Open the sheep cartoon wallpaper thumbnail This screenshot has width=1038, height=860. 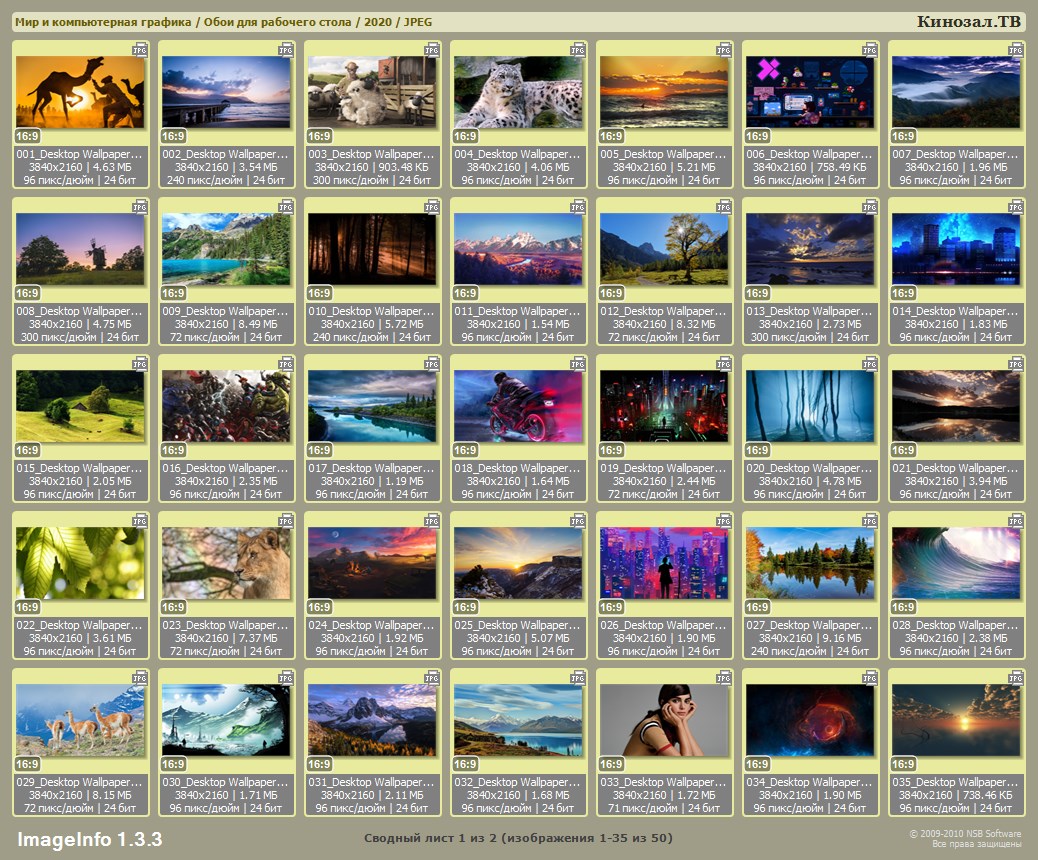click(x=372, y=92)
